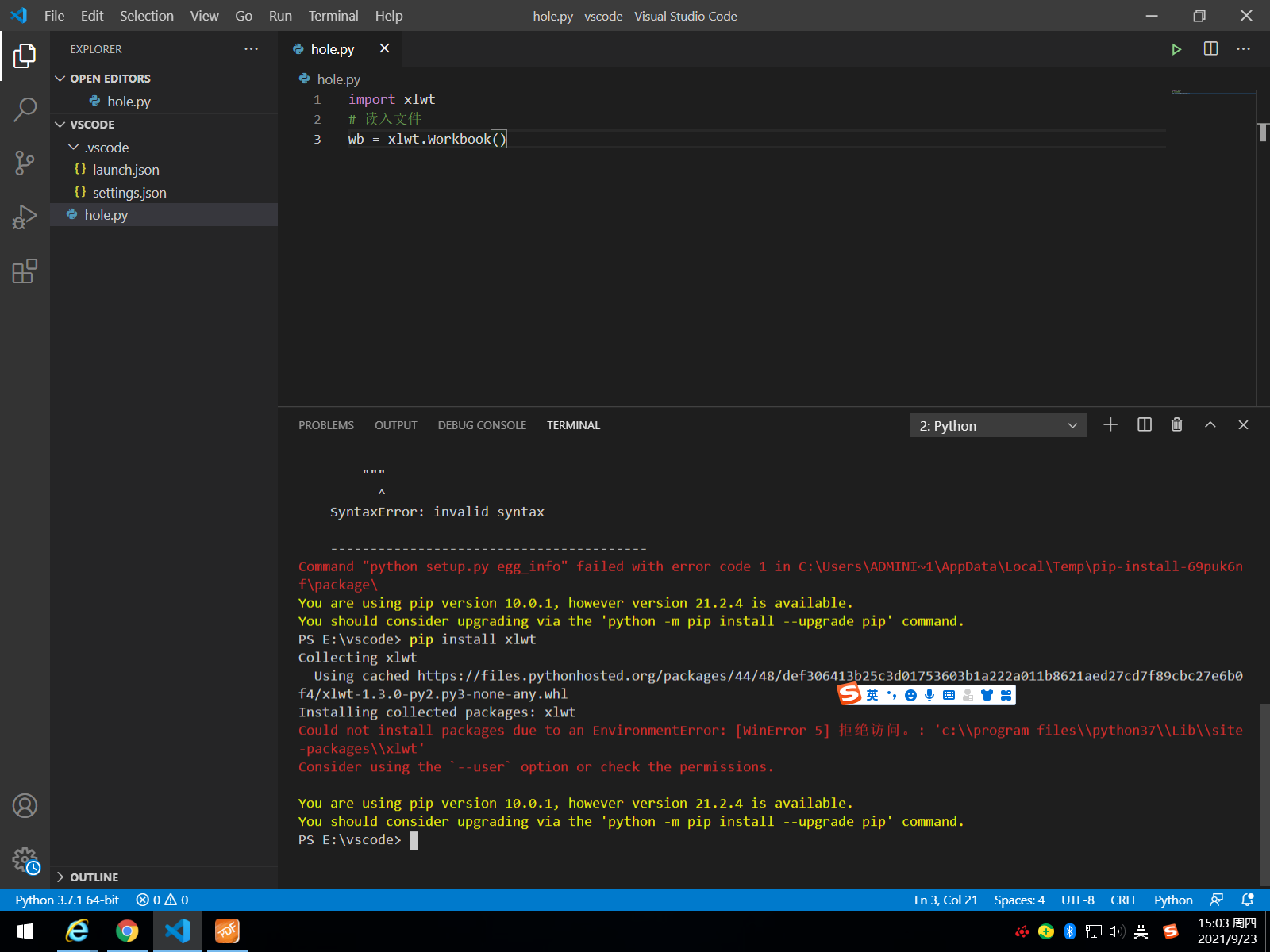The height and width of the screenshot is (952, 1270).
Task: Collapse the OPEN EDITORS section
Action: (x=164, y=79)
